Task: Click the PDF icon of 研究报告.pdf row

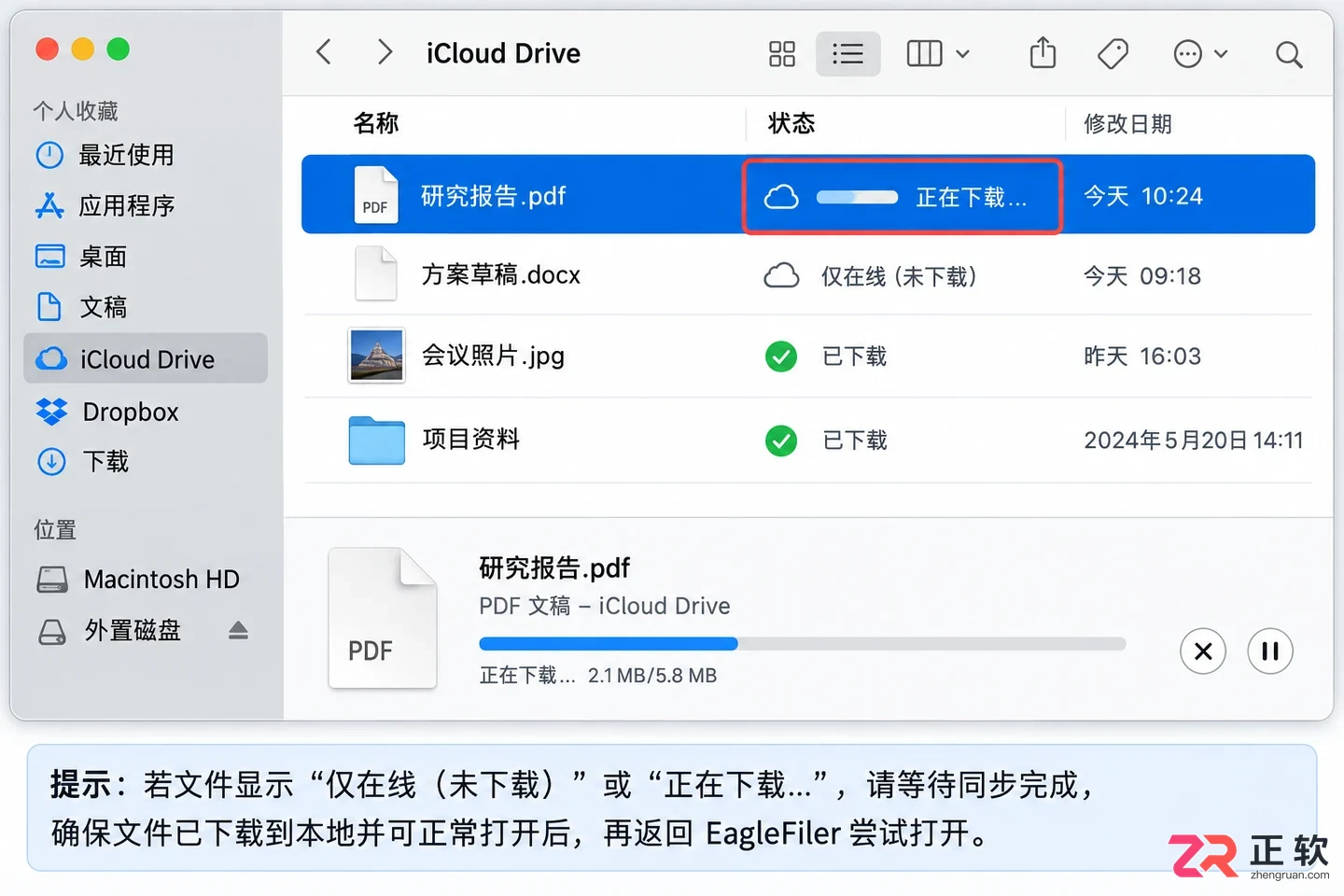Action: (x=376, y=194)
